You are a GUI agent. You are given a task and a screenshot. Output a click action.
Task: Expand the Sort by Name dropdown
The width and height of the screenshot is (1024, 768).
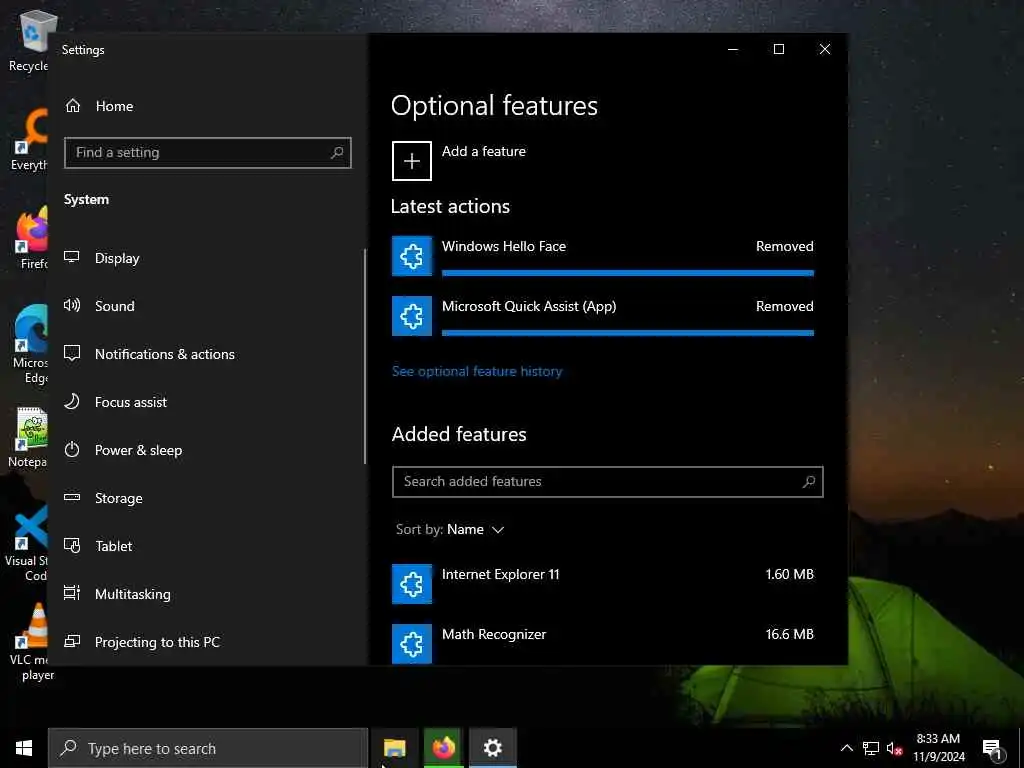[449, 530]
